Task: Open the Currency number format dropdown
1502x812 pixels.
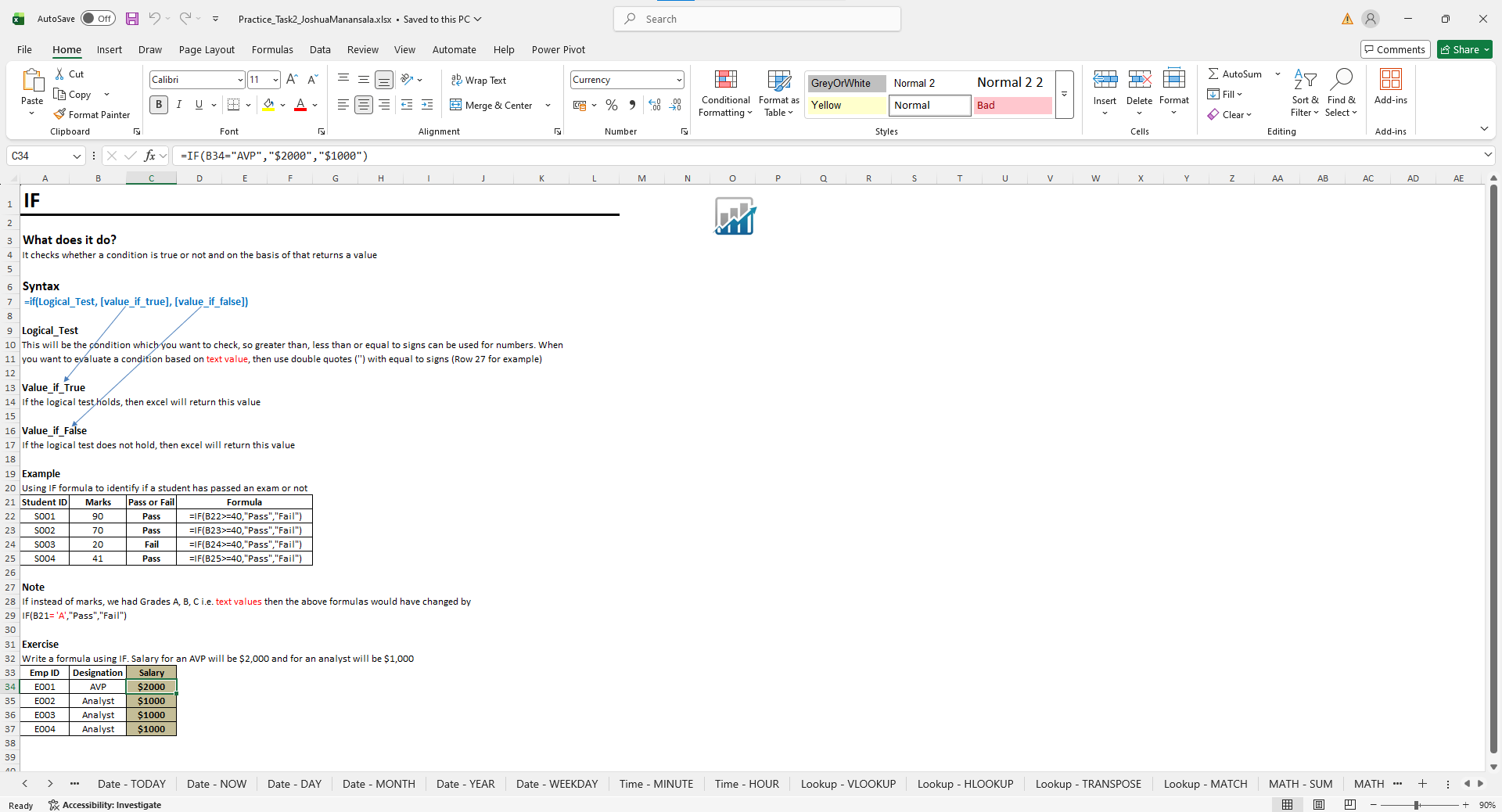Action: click(x=679, y=80)
